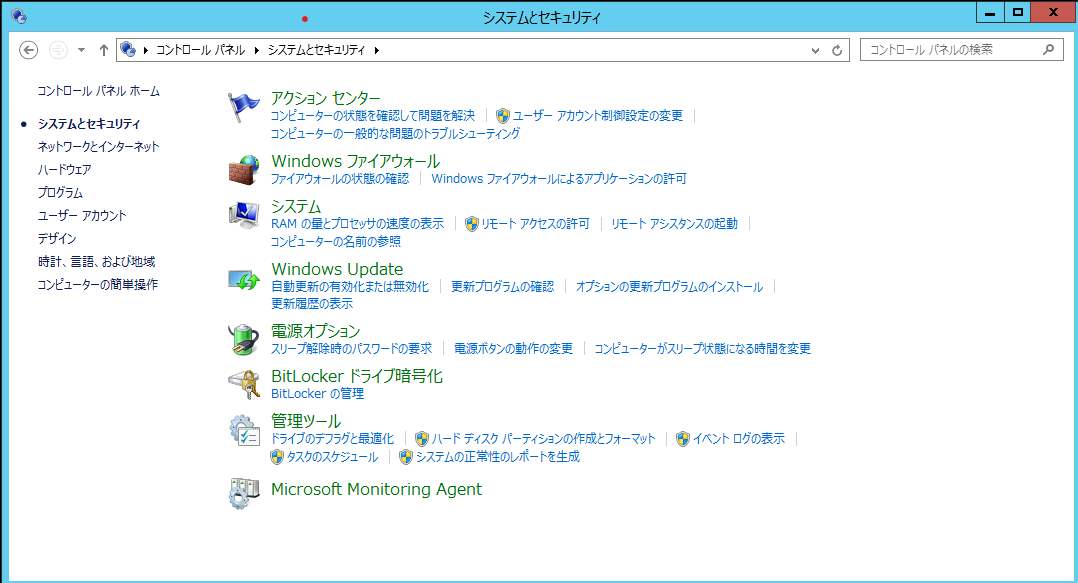Viewport: 1078px width, 583px height.
Task: Click the Action Center flag icon
Action: tap(243, 108)
